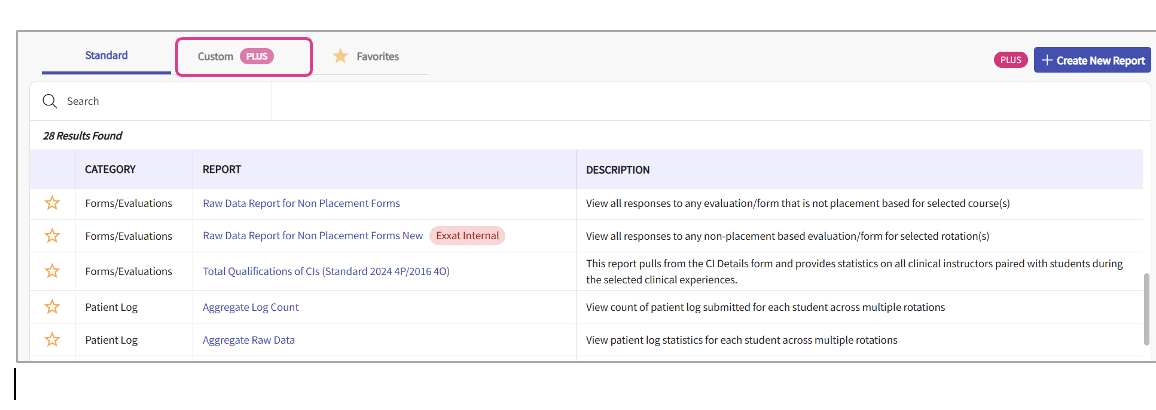1156x410 pixels.
Task: Click the PLUS badge beside Create New Report
Action: [x=1011, y=60]
